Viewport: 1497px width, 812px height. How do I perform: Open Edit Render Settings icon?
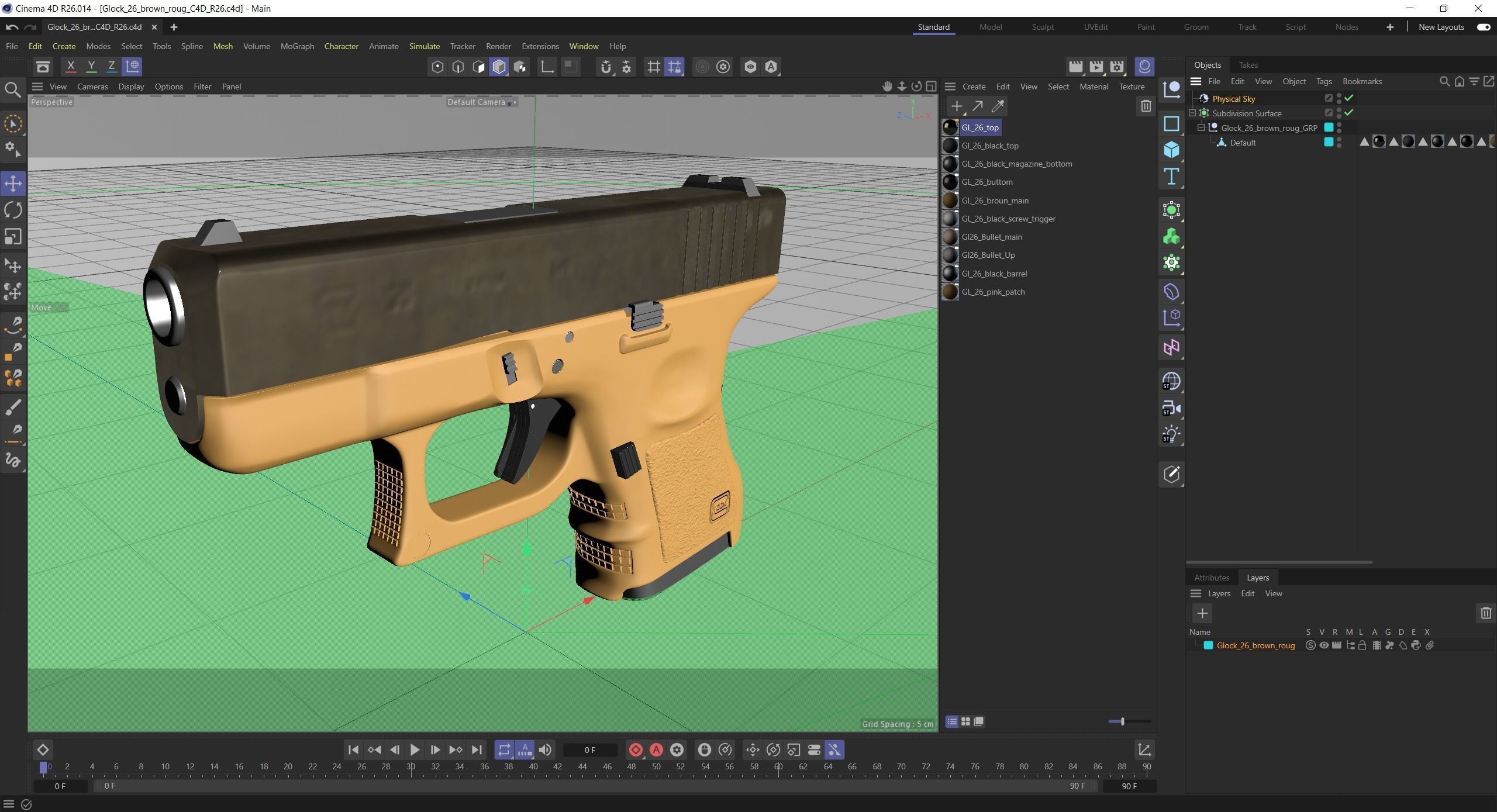tap(1117, 67)
